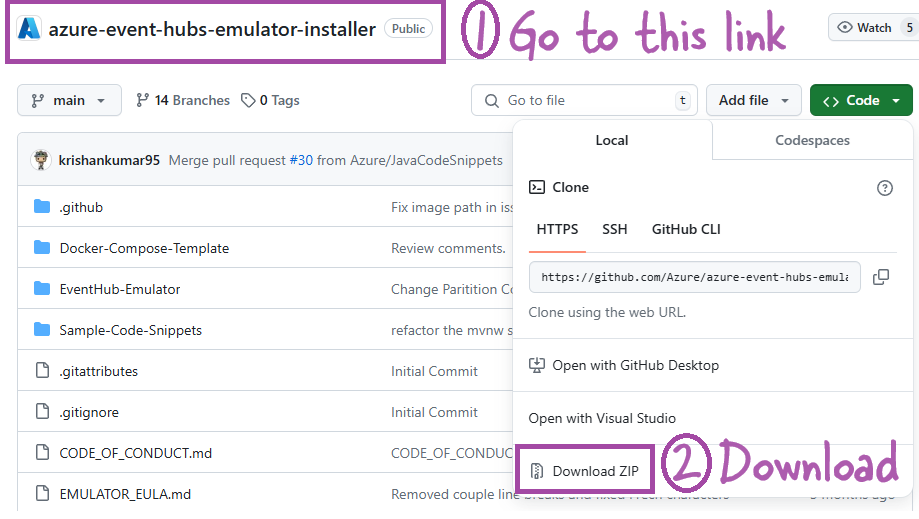Open the main branch selector dropdown
Screen dimensions: 919x519
pyautogui.click(x=69, y=100)
